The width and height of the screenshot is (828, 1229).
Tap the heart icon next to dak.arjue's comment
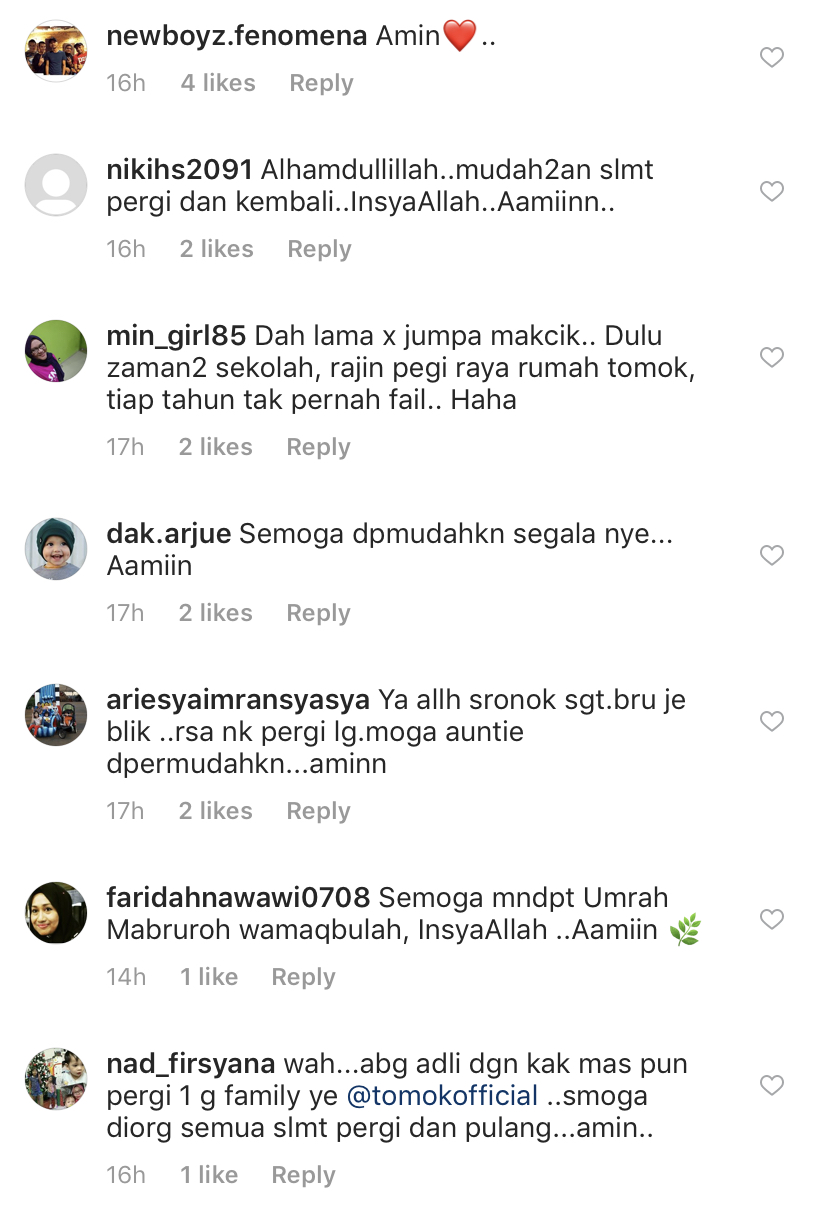771,555
